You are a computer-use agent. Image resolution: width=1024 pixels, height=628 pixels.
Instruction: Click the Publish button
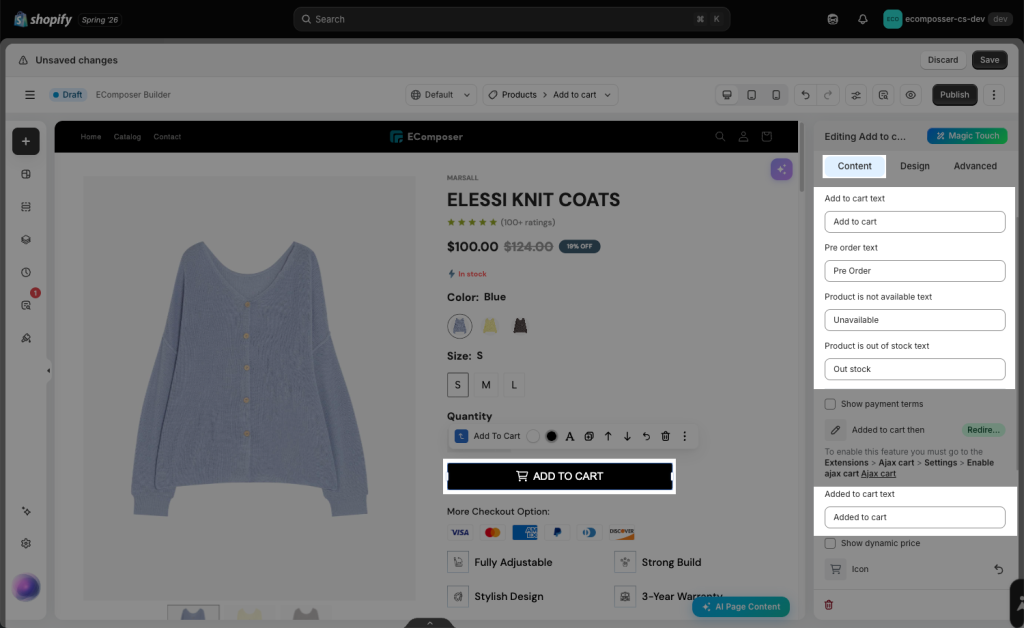[x=954, y=95]
